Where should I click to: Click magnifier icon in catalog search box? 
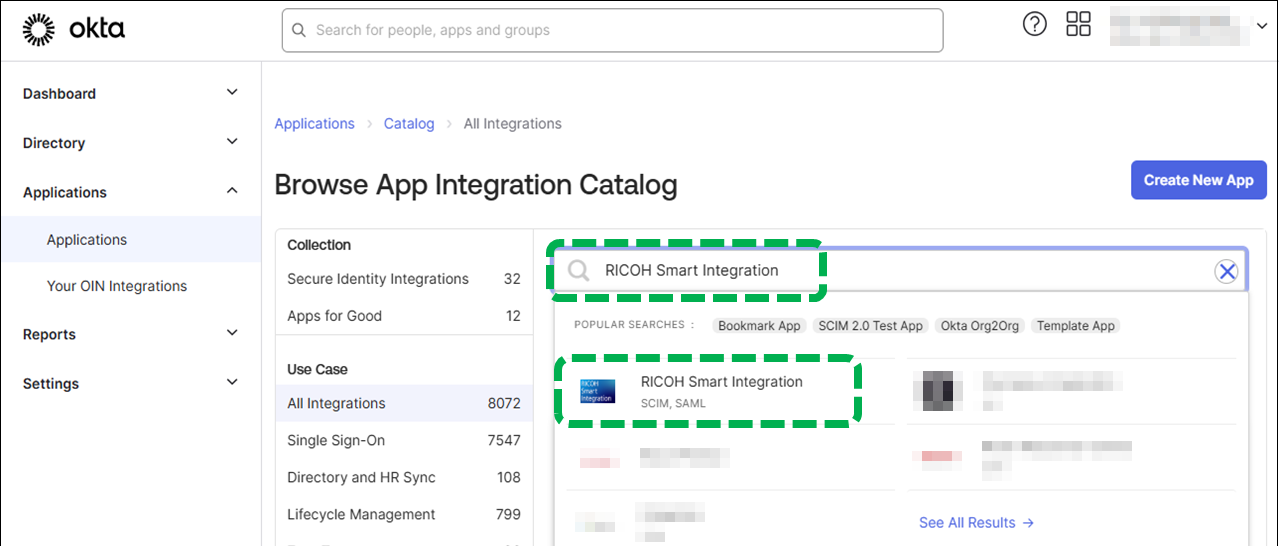(x=579, y=271)
